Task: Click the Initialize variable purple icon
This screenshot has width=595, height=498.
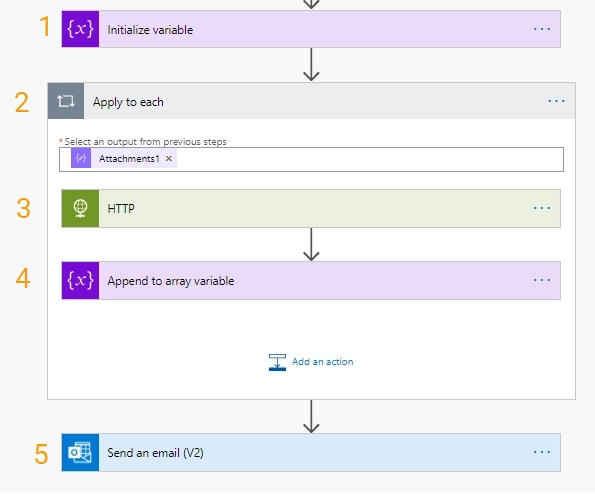Action: (80, 29)
